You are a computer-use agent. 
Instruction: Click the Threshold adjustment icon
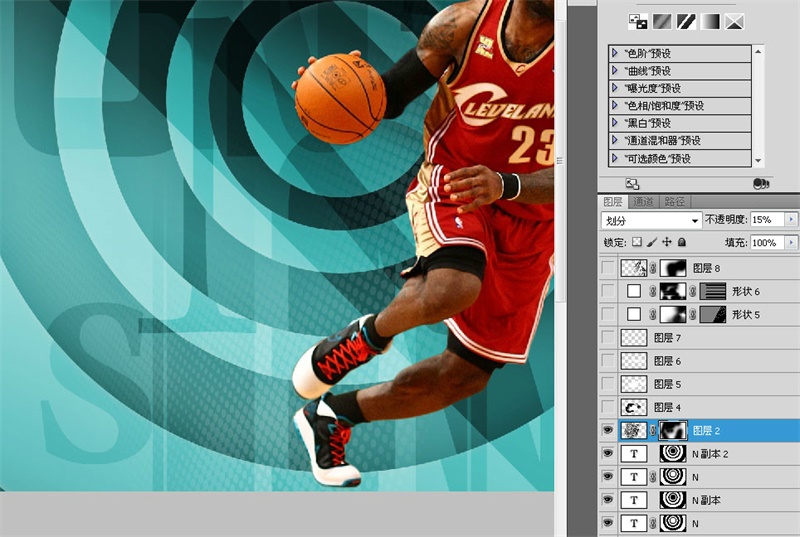[x=686, y=21]
